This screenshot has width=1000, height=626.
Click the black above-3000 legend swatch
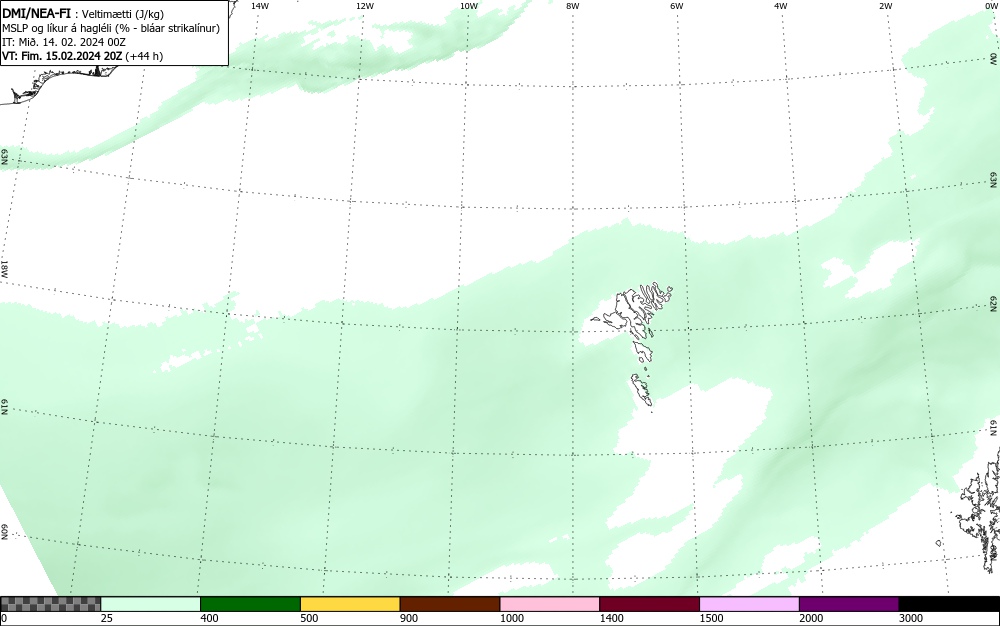[949, 604]
